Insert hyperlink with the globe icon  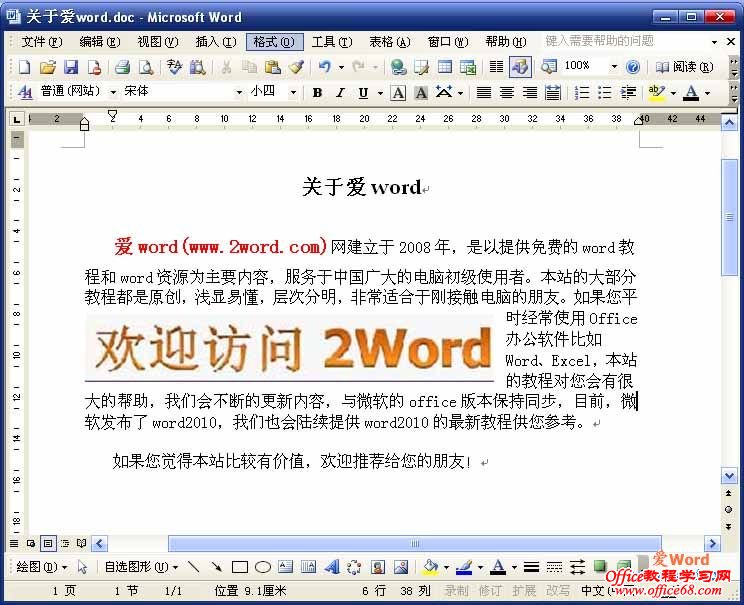coord(398,67)
